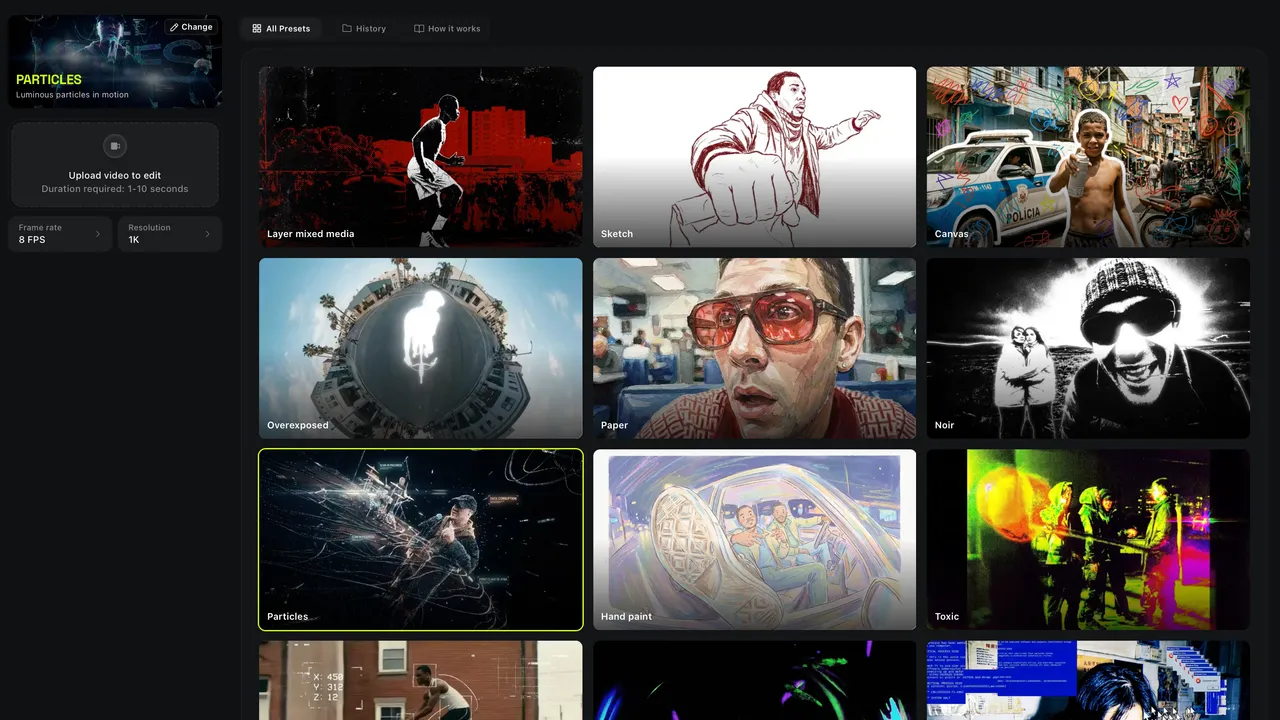Click the grid icon in All Presets
1280x720 pixels.
click(x=257, y=29)
